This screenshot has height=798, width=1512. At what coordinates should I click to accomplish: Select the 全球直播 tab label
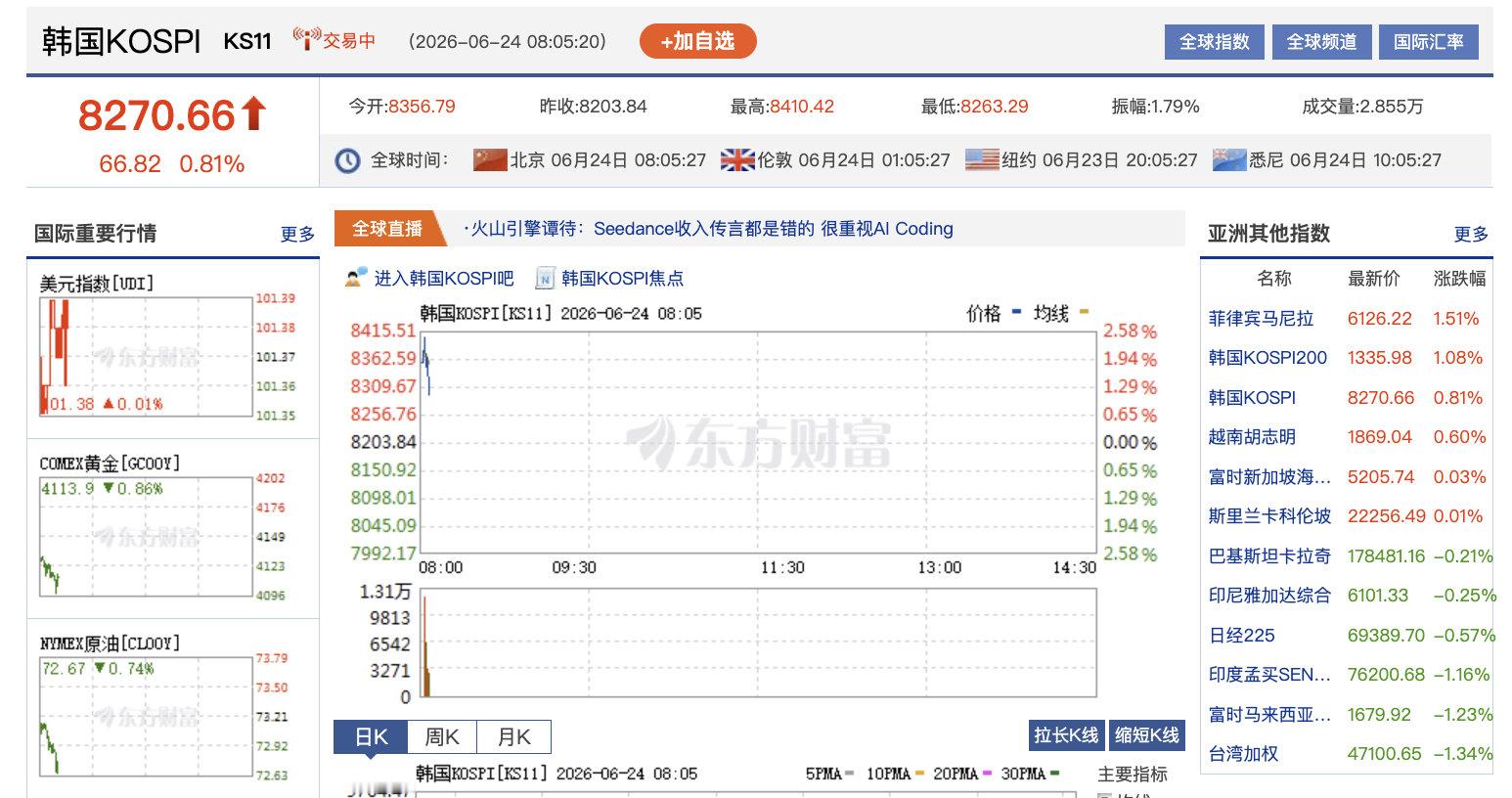[387, 229]
